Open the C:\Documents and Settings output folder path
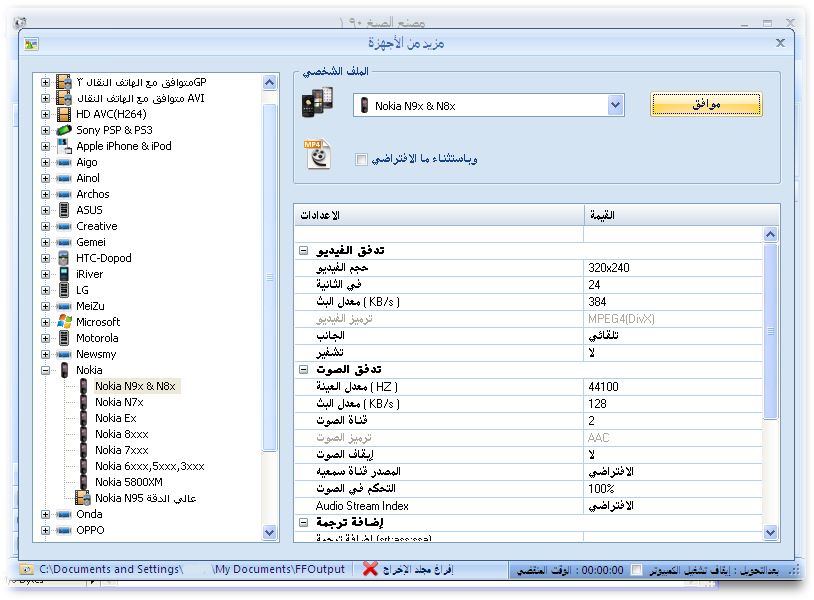The width and height of the screenshot is (814, 600). tap(192, 569)
